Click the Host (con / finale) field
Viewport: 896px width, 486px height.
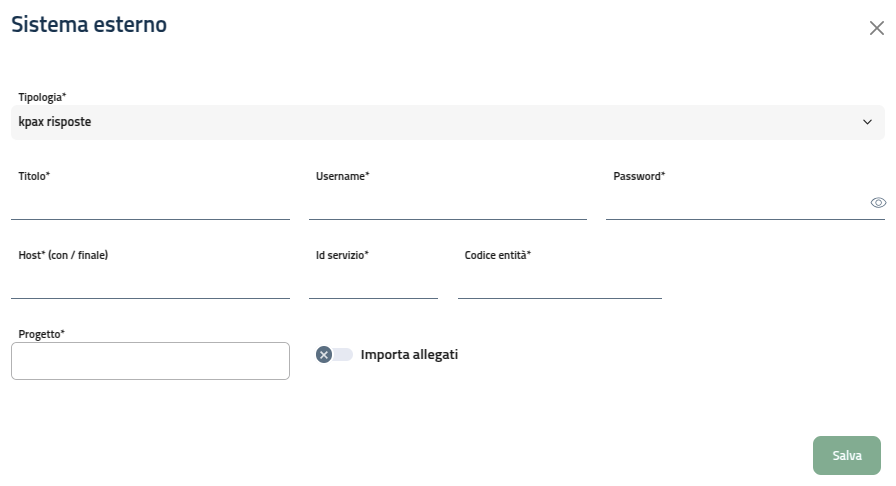(150, 284)
